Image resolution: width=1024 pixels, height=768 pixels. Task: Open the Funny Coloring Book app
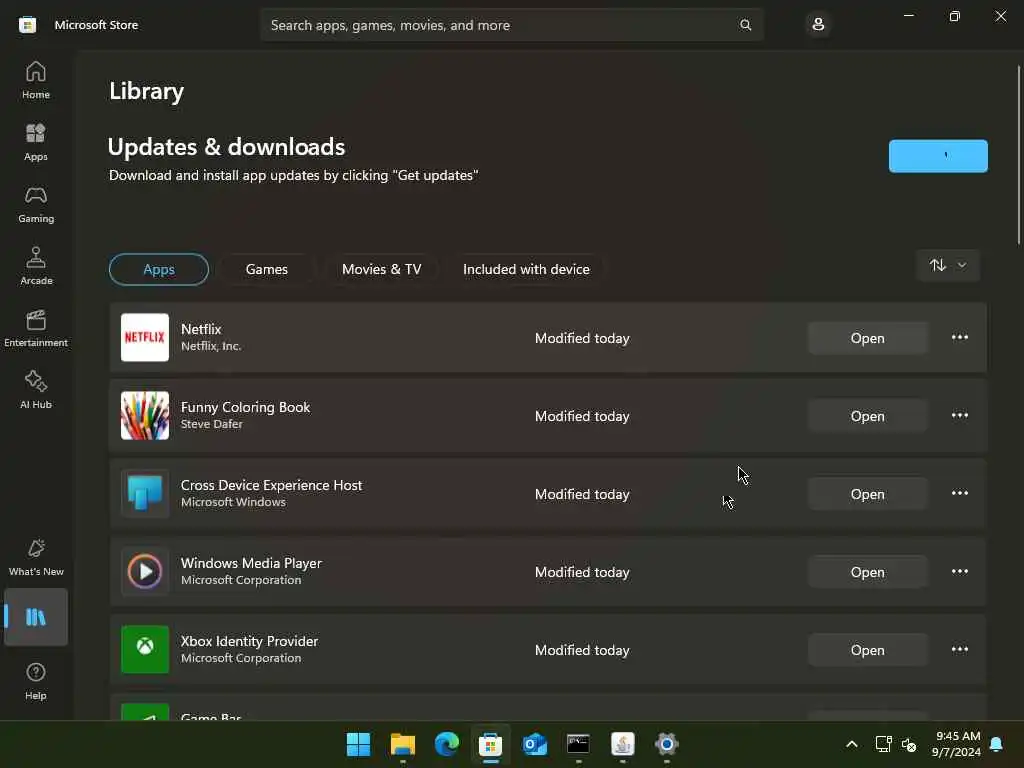867,416
